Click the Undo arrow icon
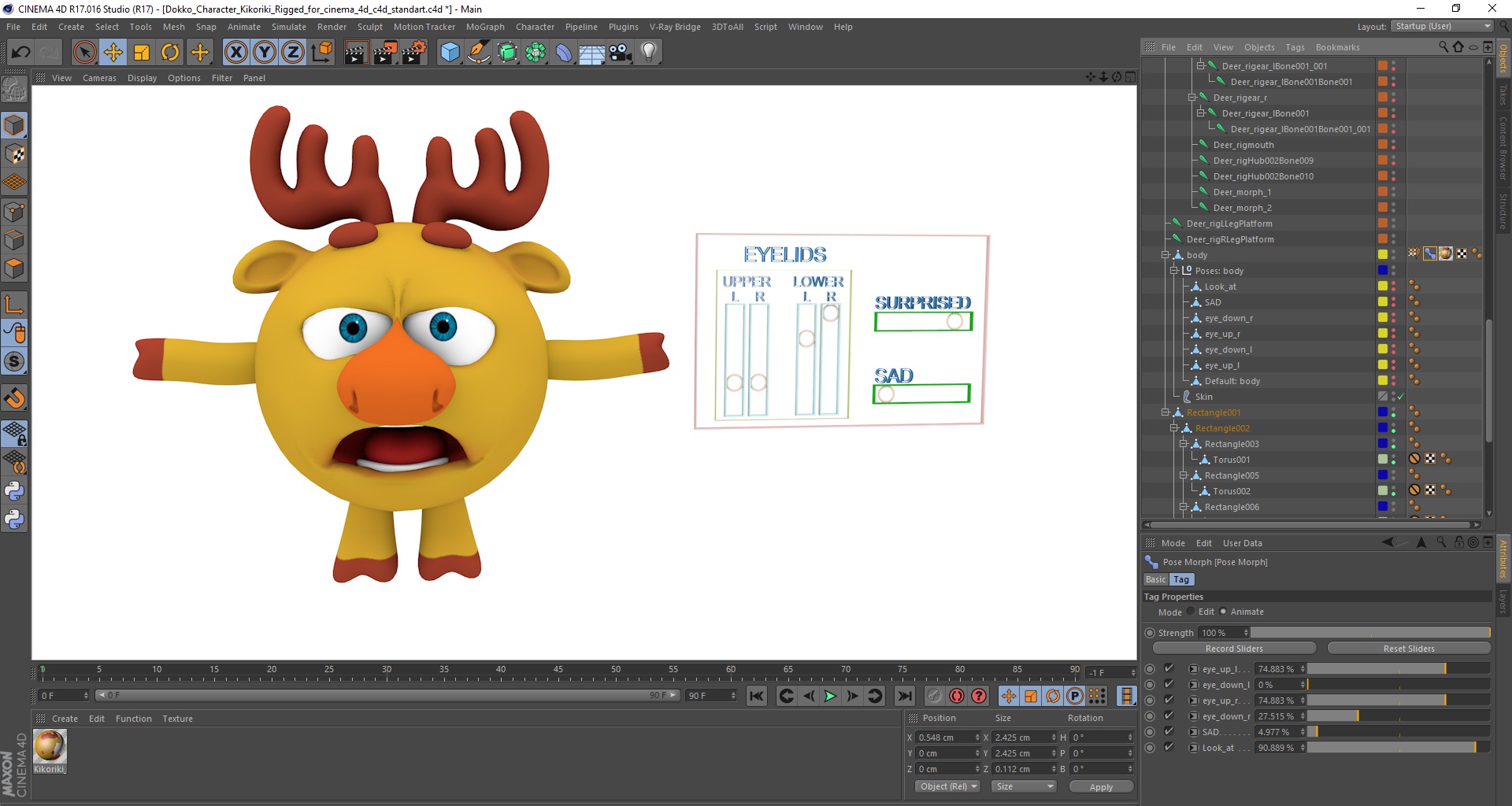 (20, 53)
